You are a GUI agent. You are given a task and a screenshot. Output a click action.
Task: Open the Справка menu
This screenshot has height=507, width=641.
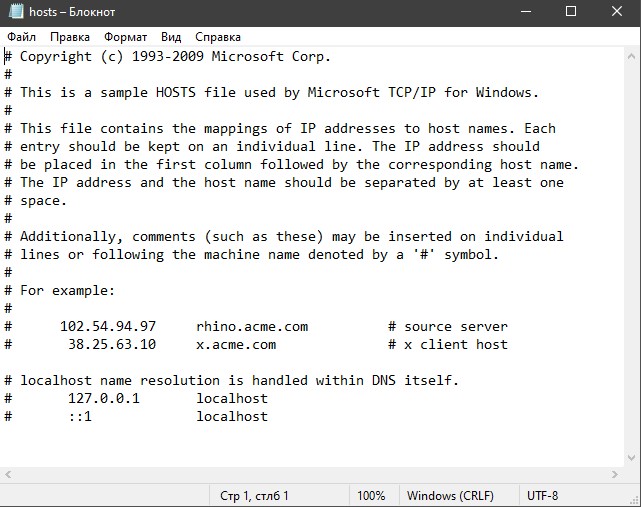coord(217,37)
